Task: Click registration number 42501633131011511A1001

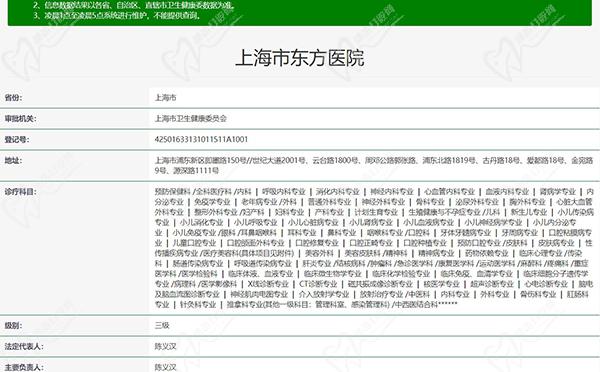Action: pyautogui.click(x=201, y=139)
